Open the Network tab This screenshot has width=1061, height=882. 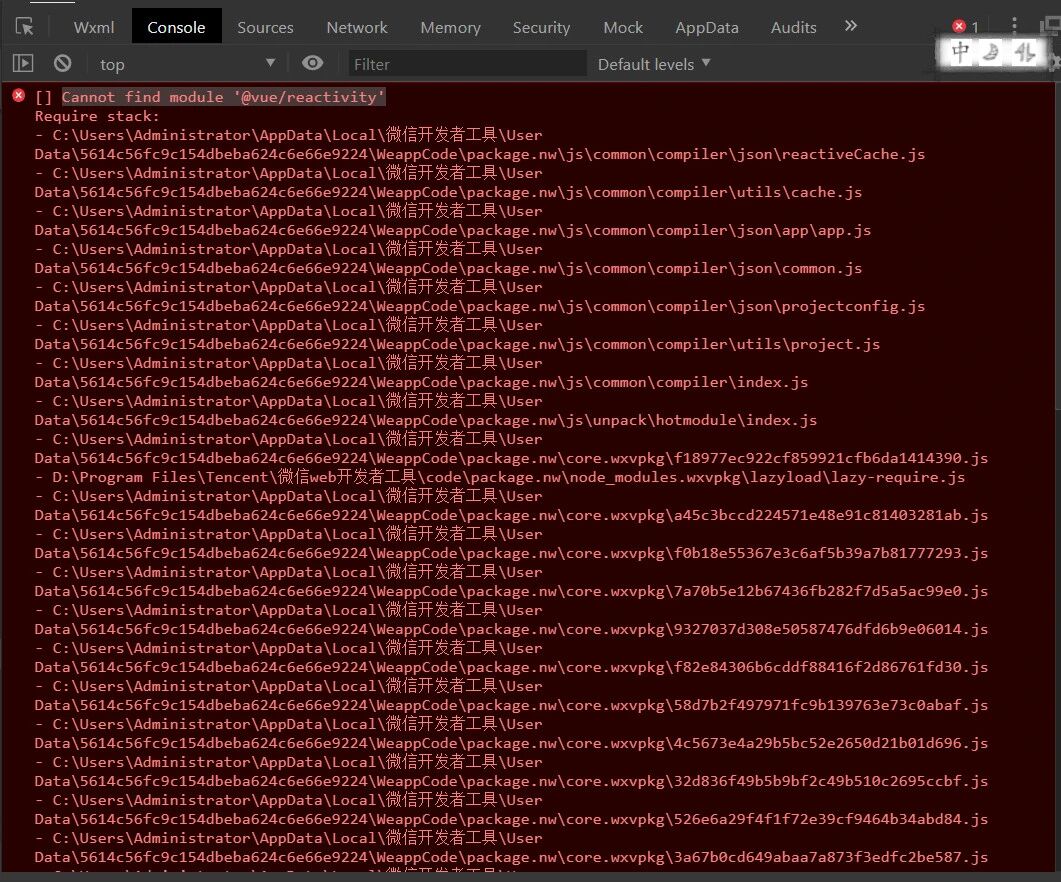(357, 27)
